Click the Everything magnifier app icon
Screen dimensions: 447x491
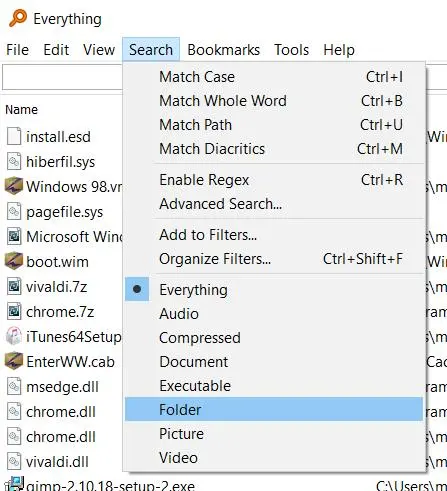point(17,18)
